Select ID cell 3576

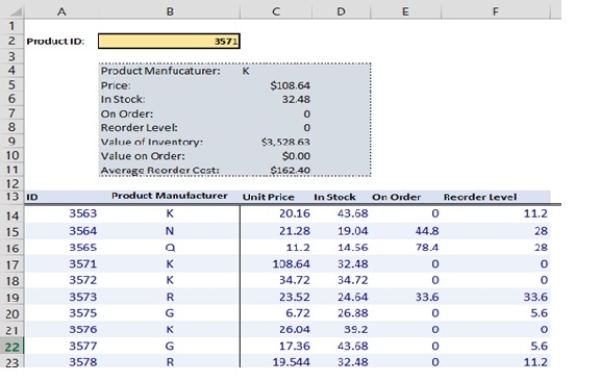(83, 329)
